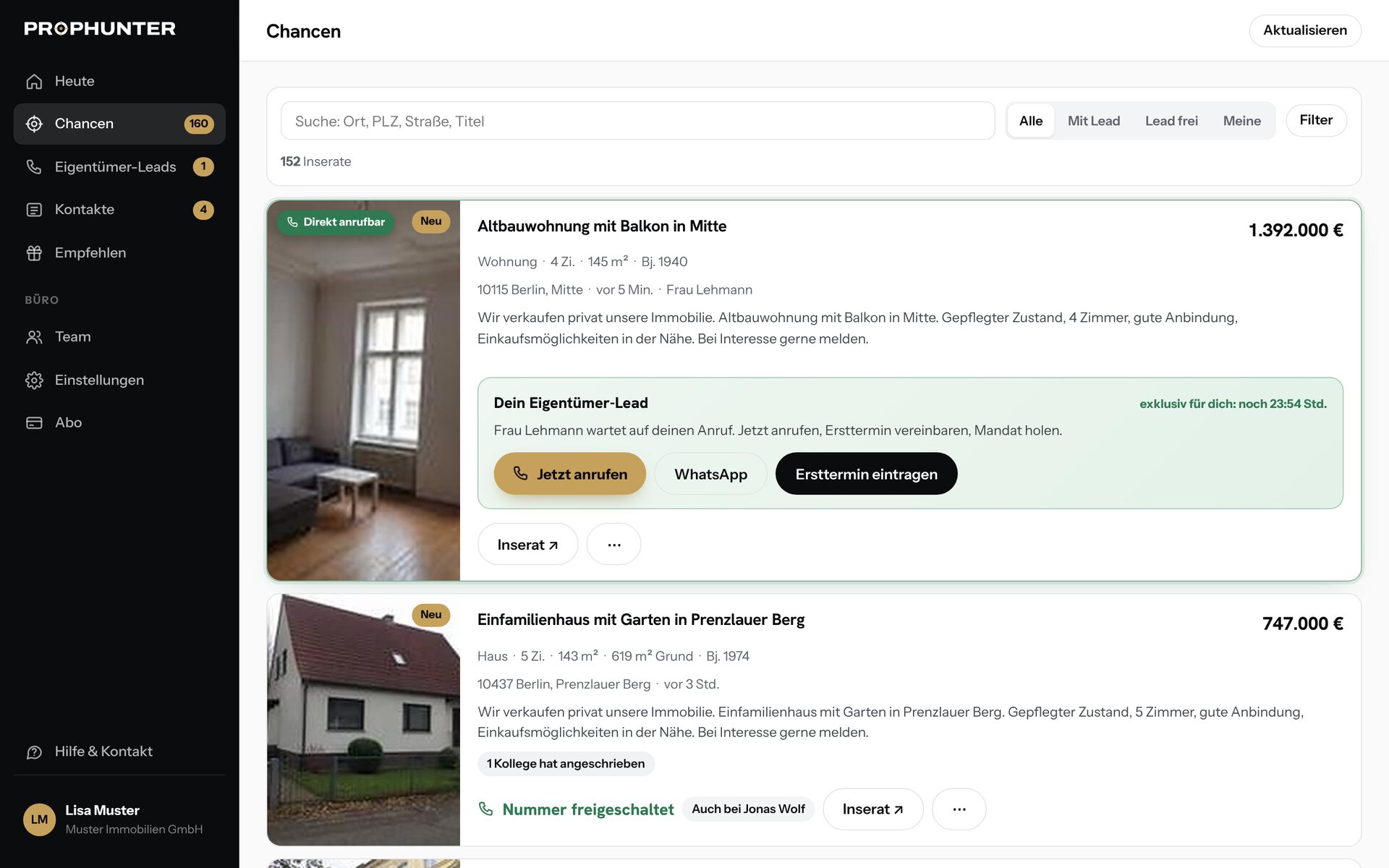Open Inserat link of Altbauwohnung listing
The image size is (1389, 868).
tap(527, 544)
